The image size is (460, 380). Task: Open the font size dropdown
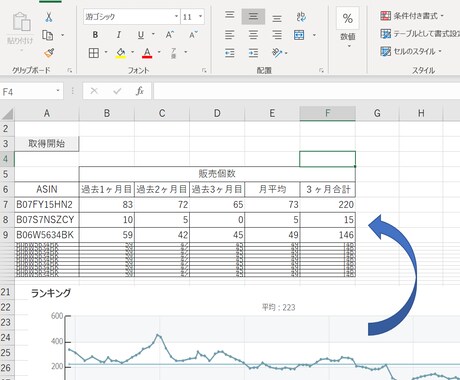coord(200,16)
